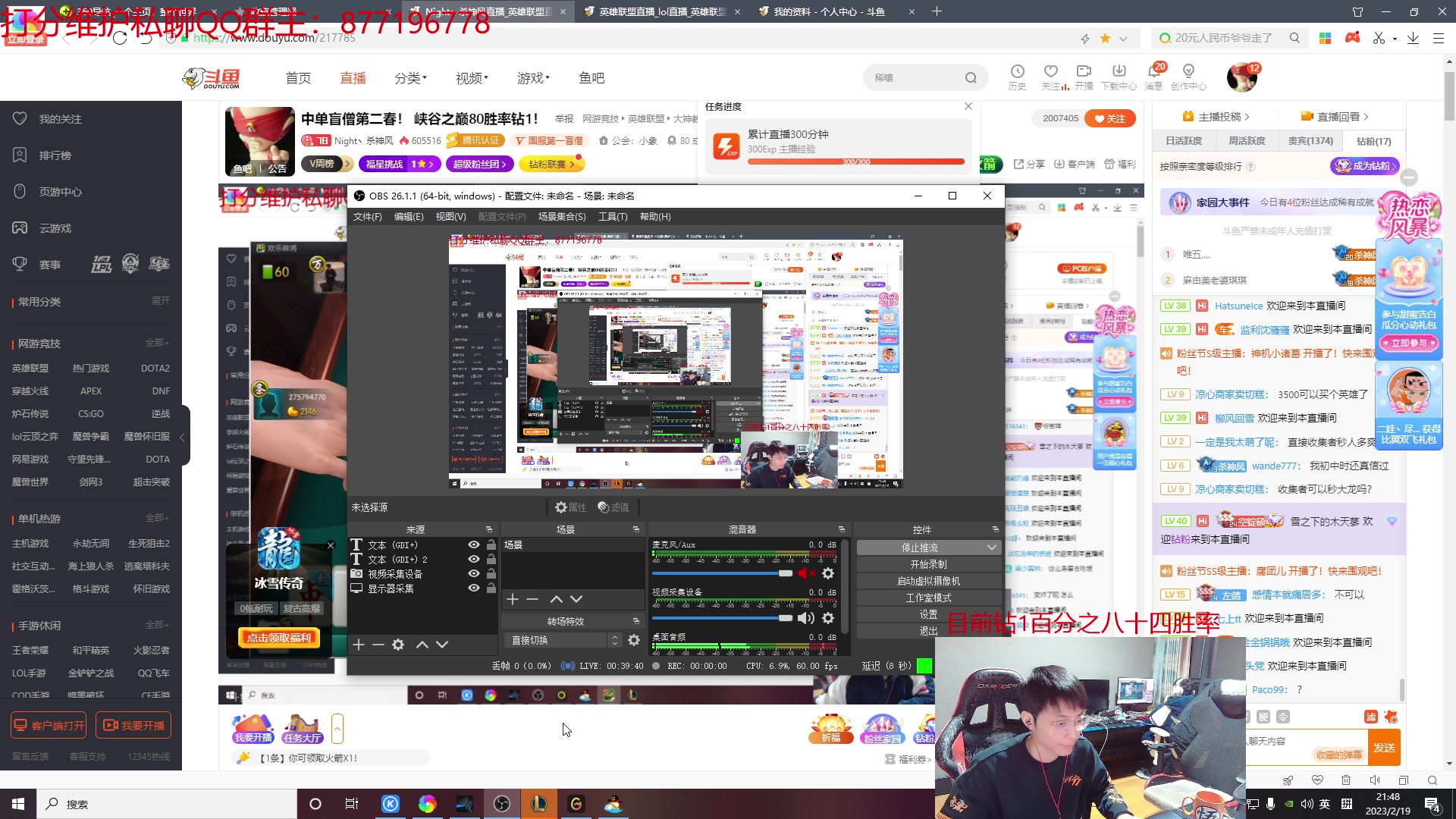Screen dimensions: 1456x819
Task: Unmute the 麦克风/Aux speaker icon
Action: click(x=806, y=573)
